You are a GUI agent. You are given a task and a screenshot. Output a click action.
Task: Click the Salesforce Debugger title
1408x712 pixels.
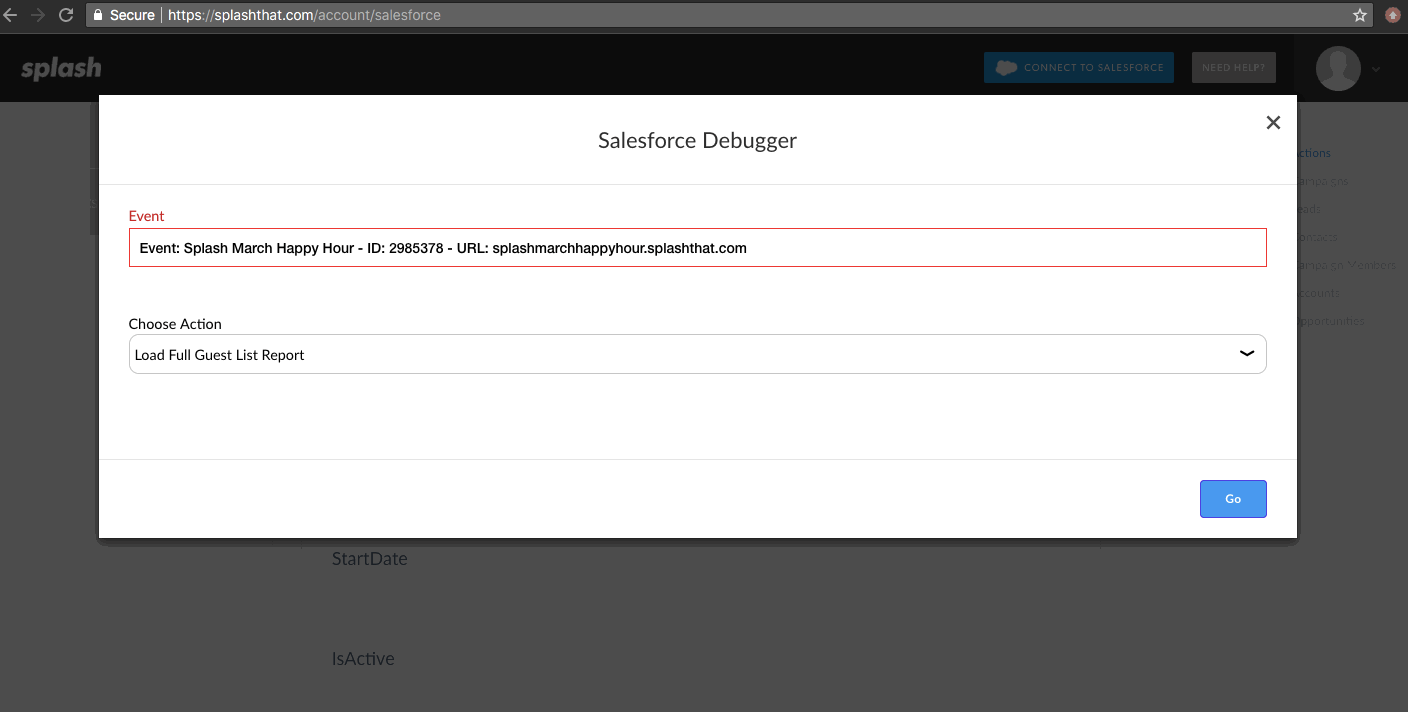point(697,140)
